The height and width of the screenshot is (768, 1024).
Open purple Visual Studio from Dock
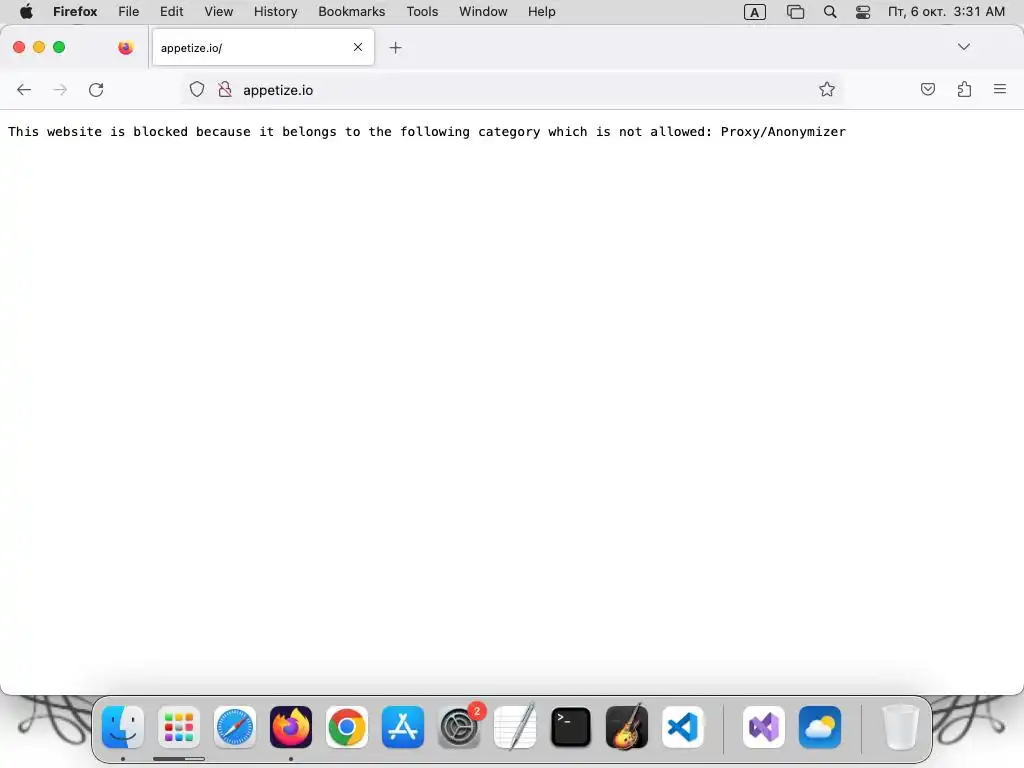click(763, 727)
